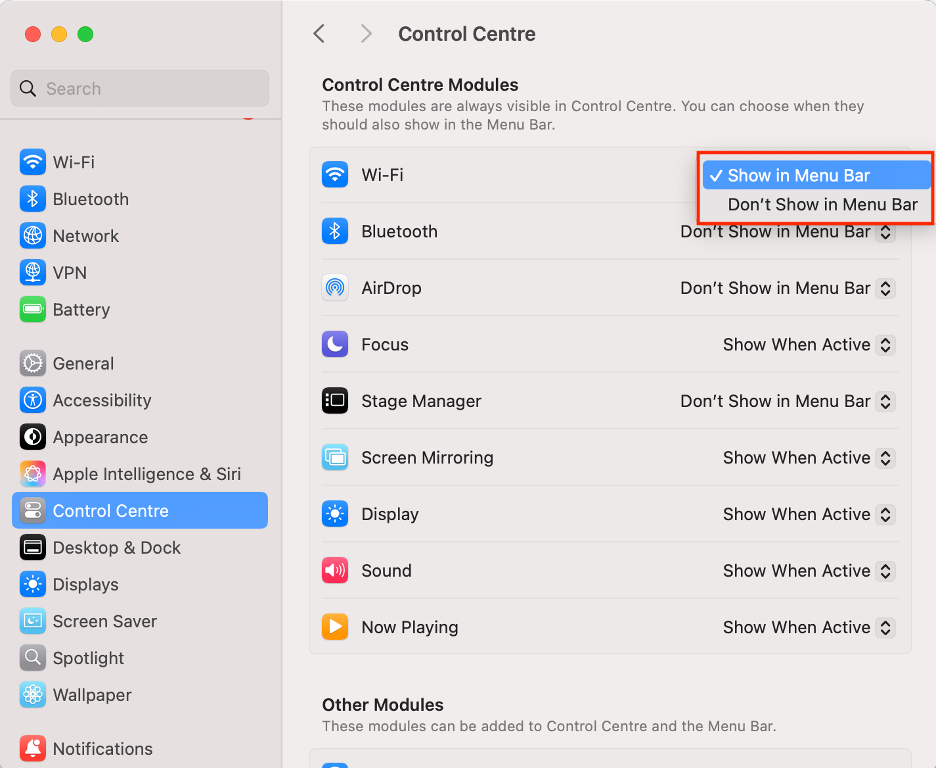Click the Bluetooth icon in Control Centre Modules
Viewport: 936px width, 768px height.
(x=334, y=231)
